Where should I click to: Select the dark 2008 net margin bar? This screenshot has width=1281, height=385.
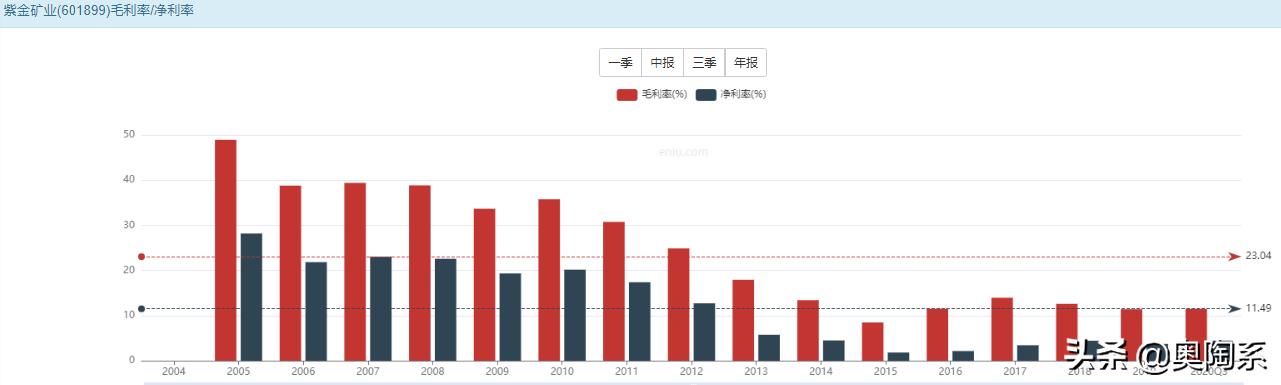pos(445,310)
